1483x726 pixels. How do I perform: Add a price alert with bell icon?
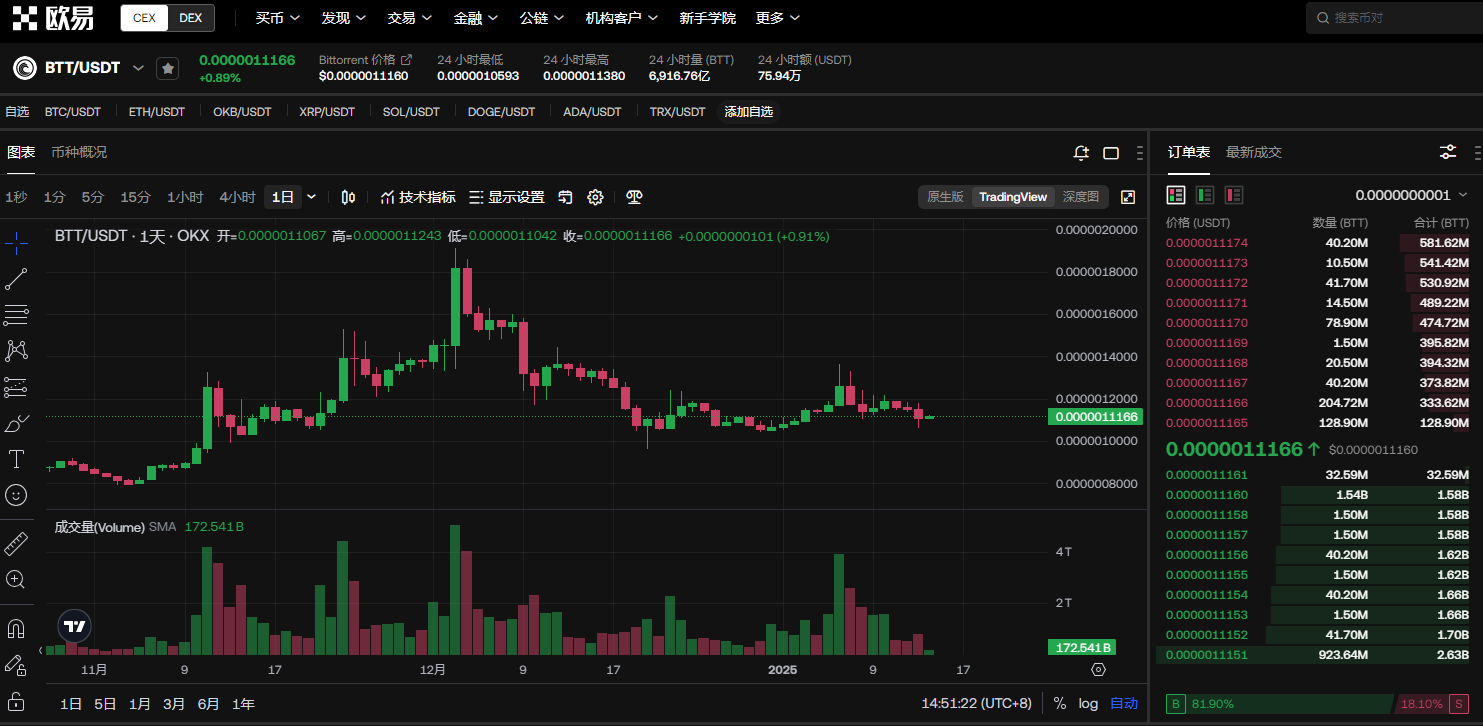coord(1081,153)
